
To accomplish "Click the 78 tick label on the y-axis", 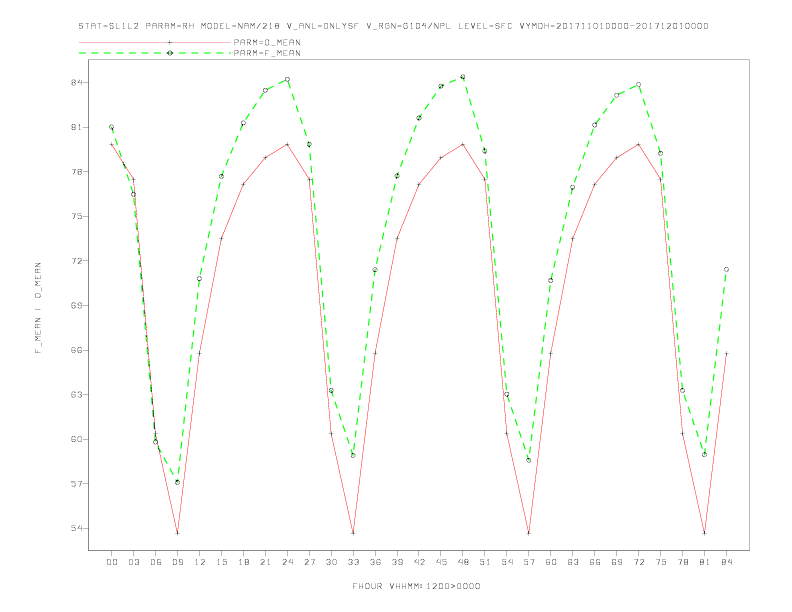I will click(x=76, y=172).
